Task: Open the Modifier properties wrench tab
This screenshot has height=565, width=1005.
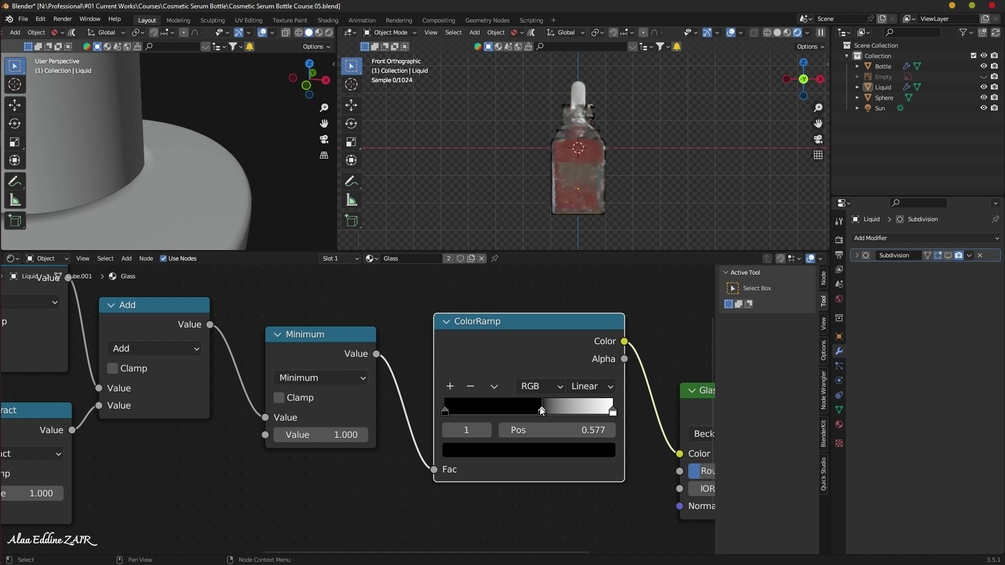Action: point(839,351)
